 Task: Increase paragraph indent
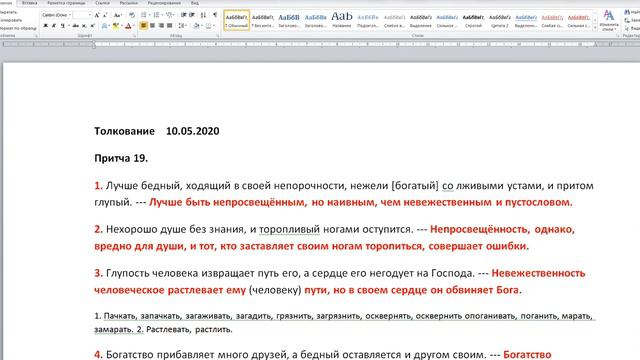192,15
